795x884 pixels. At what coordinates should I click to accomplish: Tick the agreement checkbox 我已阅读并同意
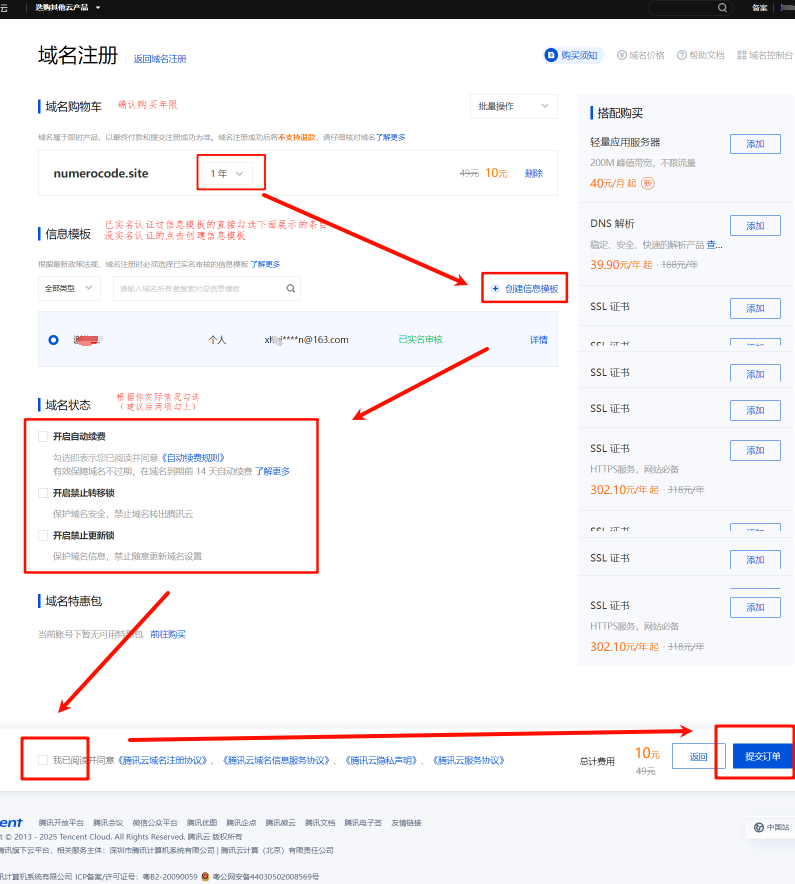pyautogui.click(x=43, y=760)
